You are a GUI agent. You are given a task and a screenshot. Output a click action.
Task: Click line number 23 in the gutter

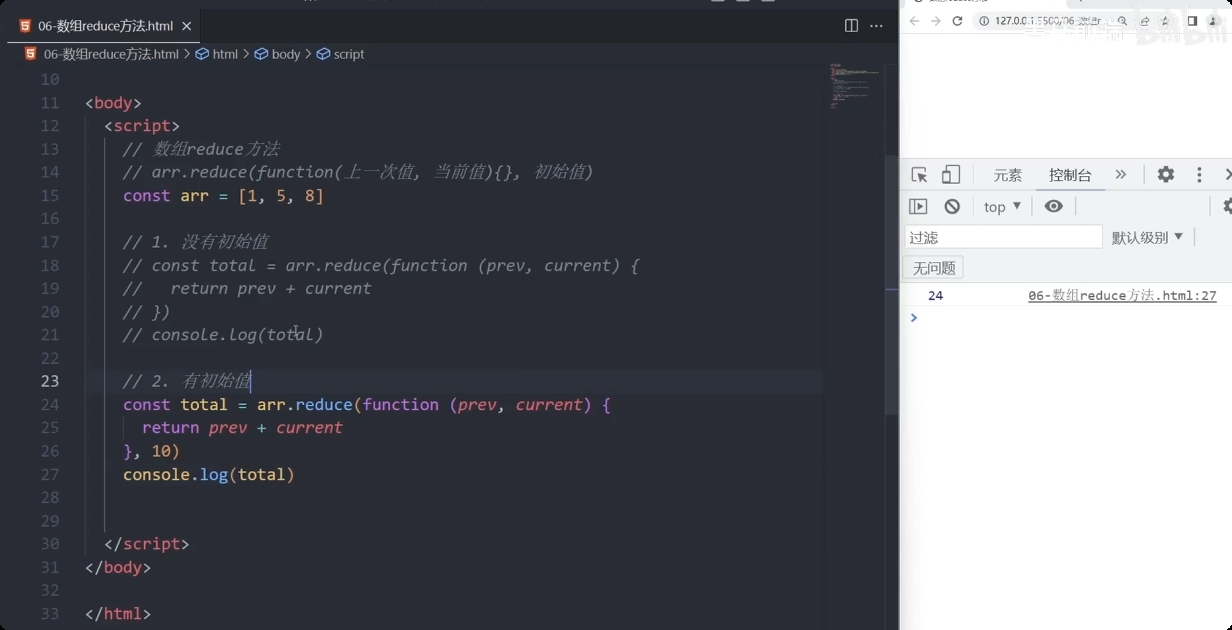coord(49,381)
